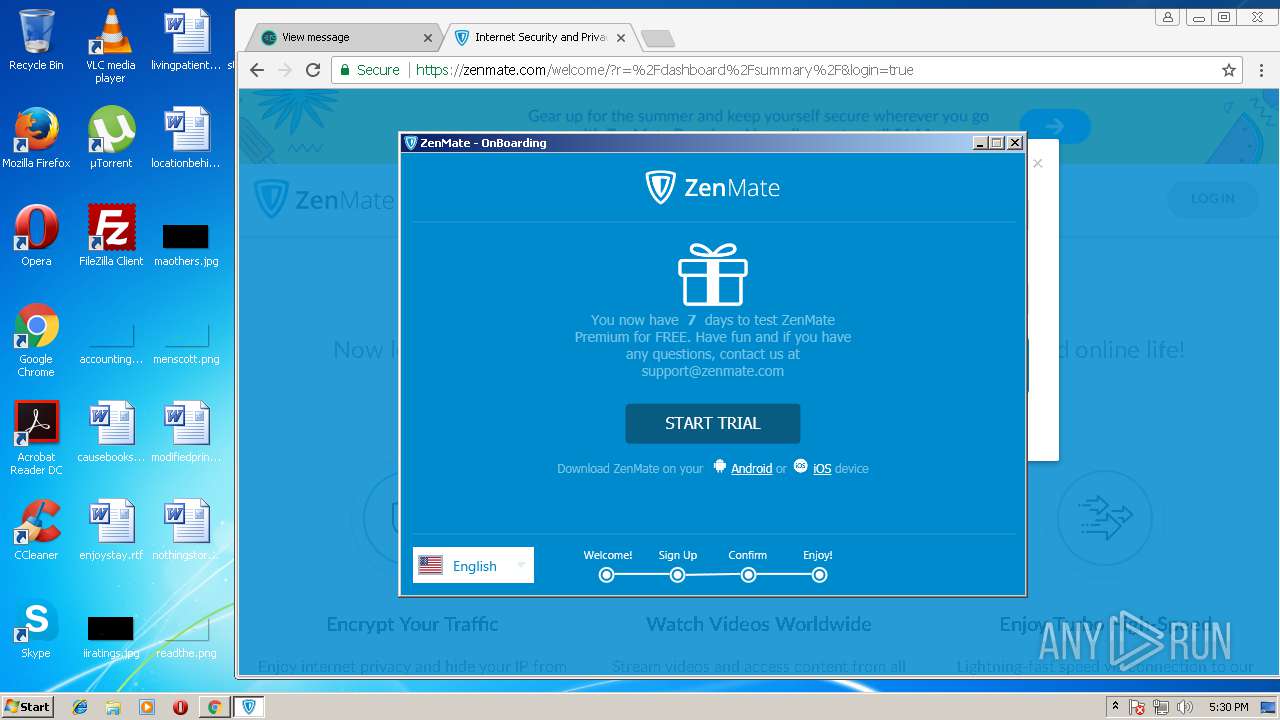Click the gift box icon
1280x720 pixels.
[712, 274]
